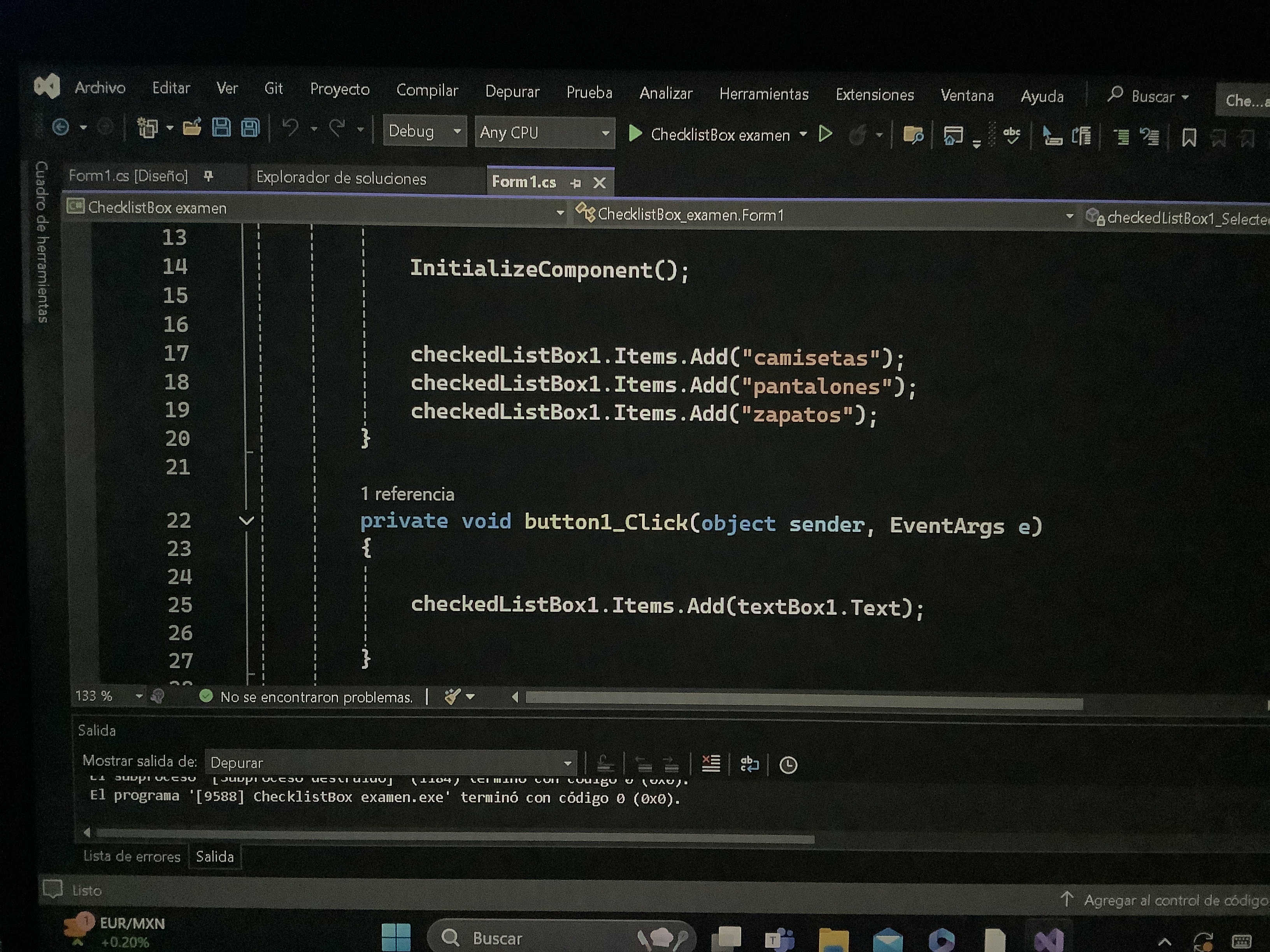Open the Depurar menu
The image size is (1270, 952).
point(512,91)
